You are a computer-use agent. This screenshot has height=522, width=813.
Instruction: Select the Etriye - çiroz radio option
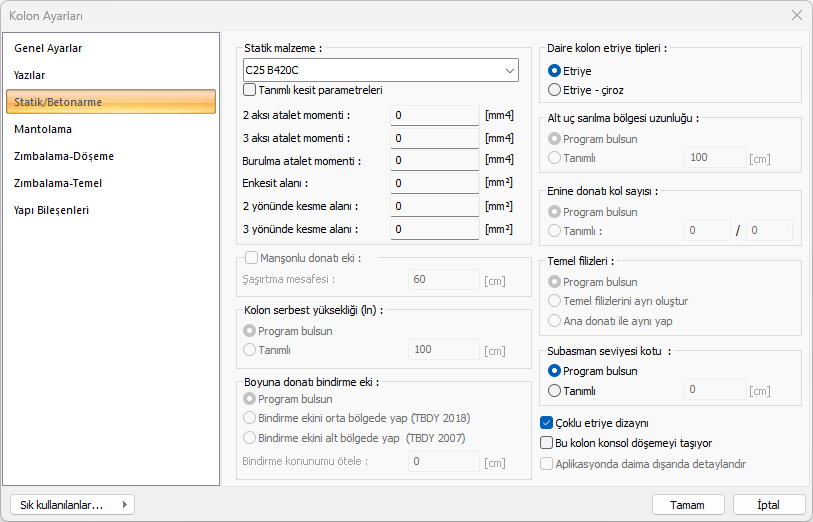click(x=555, y=90)
